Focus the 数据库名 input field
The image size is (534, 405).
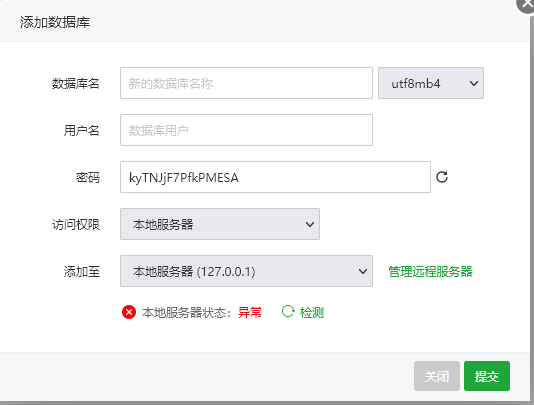tap(246, 83)
